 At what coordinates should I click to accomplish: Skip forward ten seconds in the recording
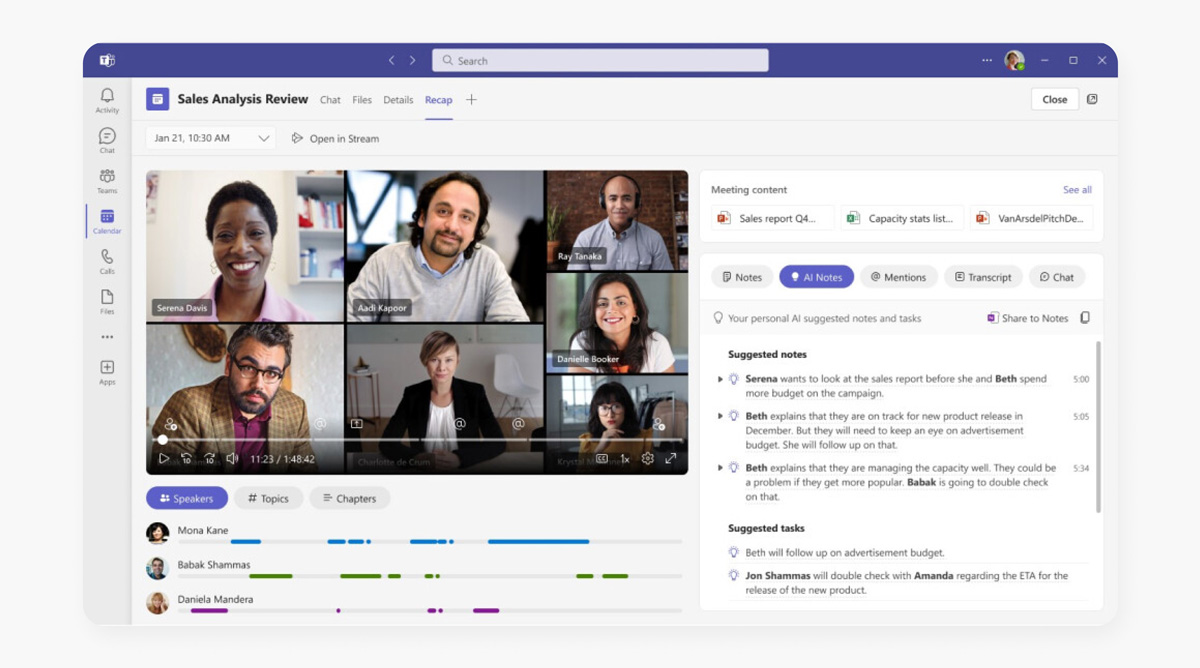[x=209, y=459]
